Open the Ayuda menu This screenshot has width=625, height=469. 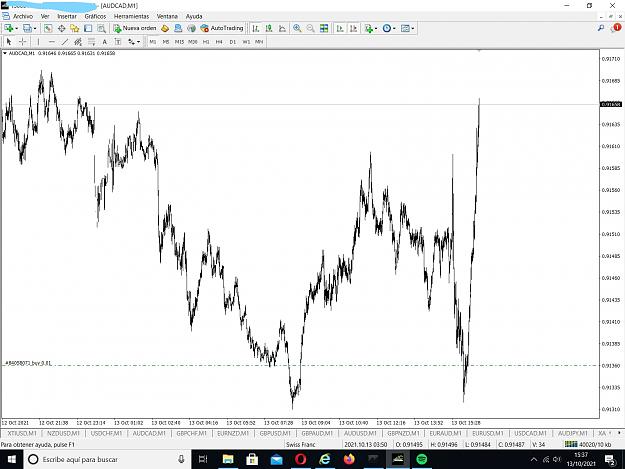coord(194,16)
